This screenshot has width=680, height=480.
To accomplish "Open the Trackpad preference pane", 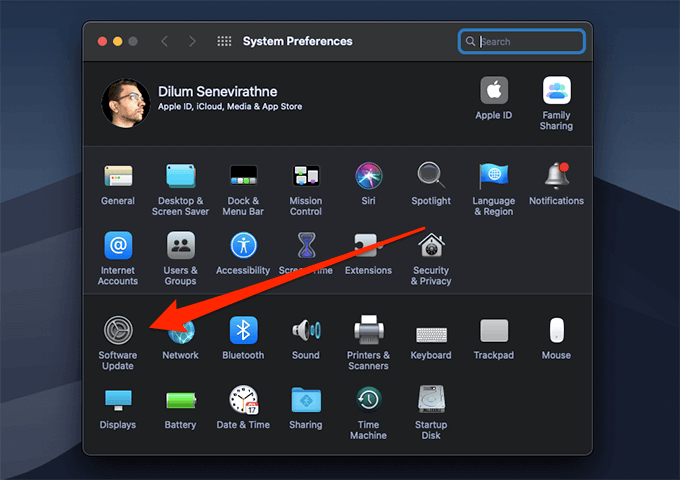I will (493, 331).
